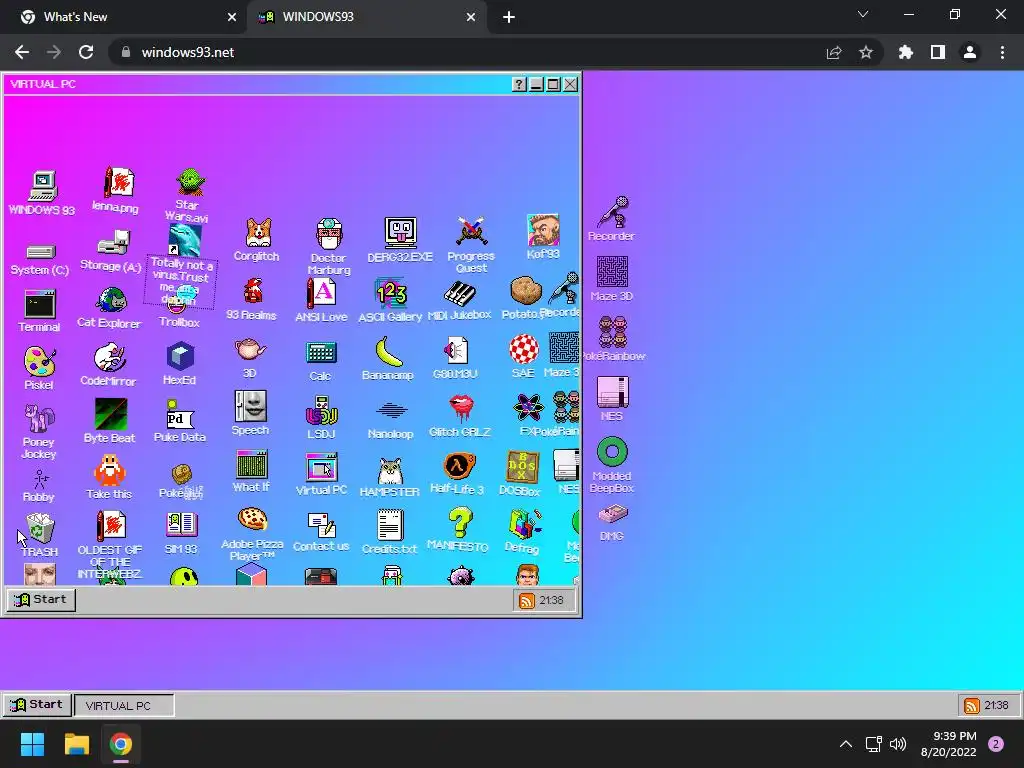The image size is (1024, 768).
Task: Reload the page with browser refresh button
Action: click(86, 52)
